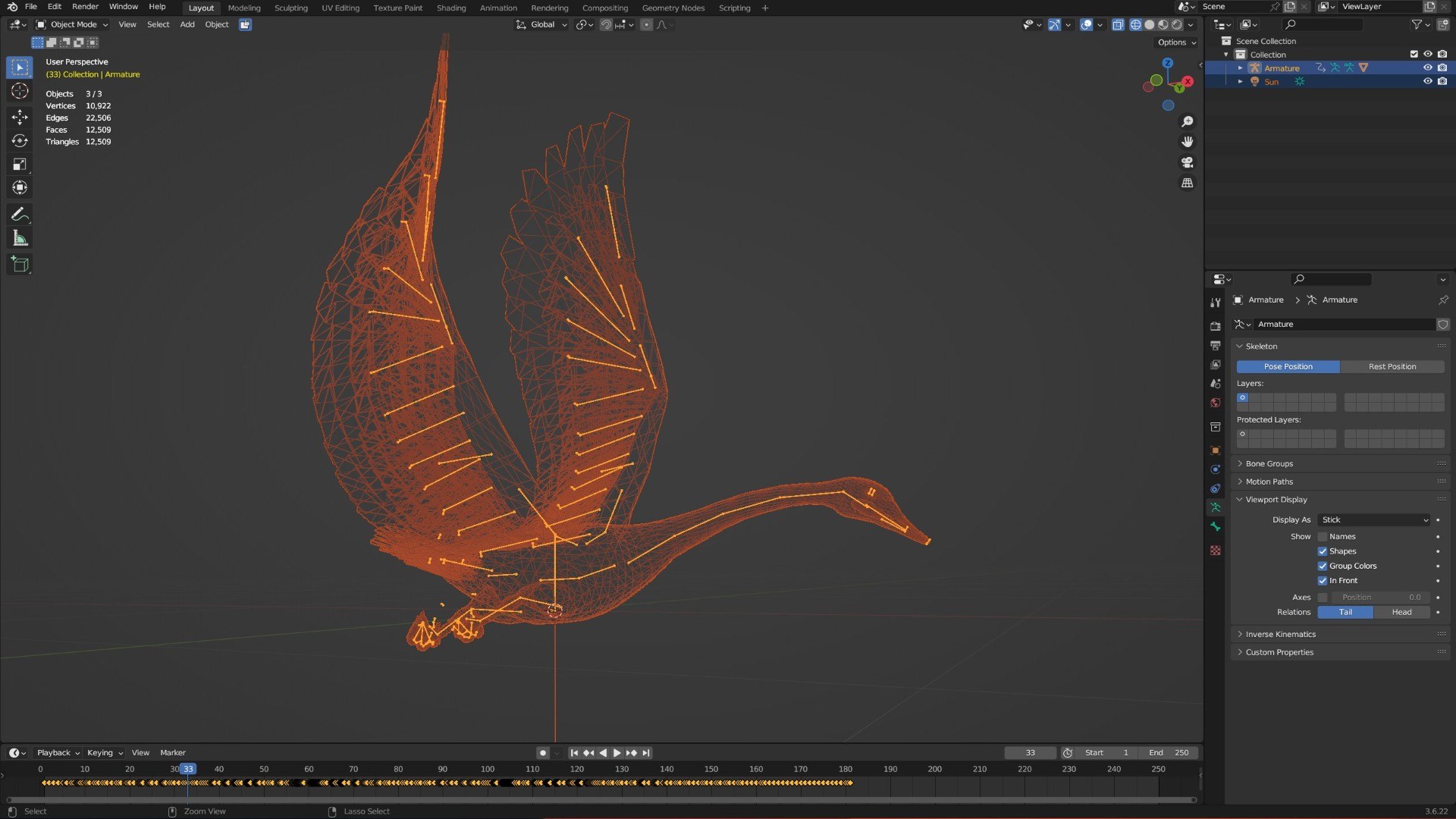The height and width of the screenshot is (819, 1456).
Task: Set Relations to Head
Action: (x=1401, y=612)
